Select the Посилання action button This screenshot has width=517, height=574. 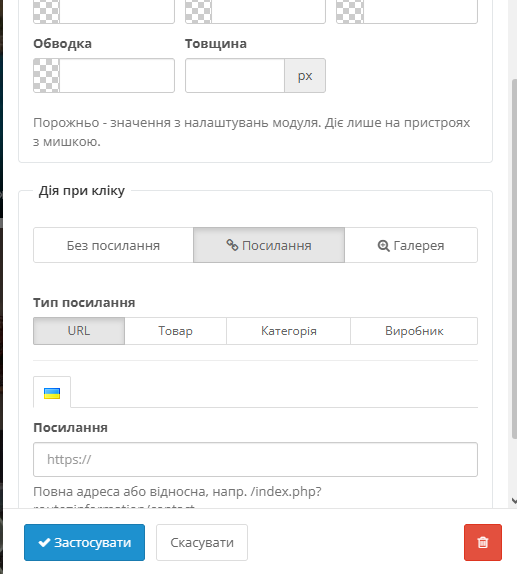coord(269,245)
